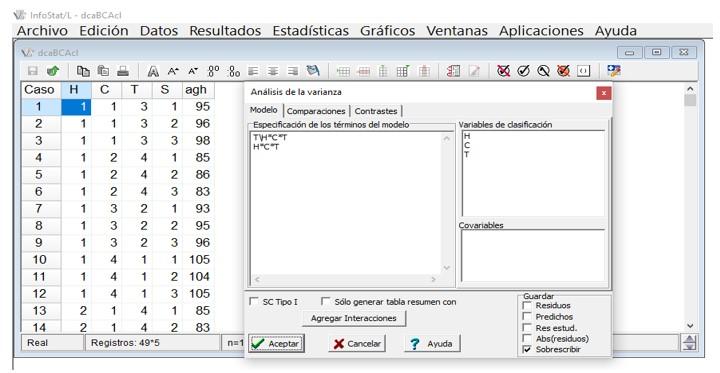
Task: Open the Estadísticas menu
Action: coord(310,31)
